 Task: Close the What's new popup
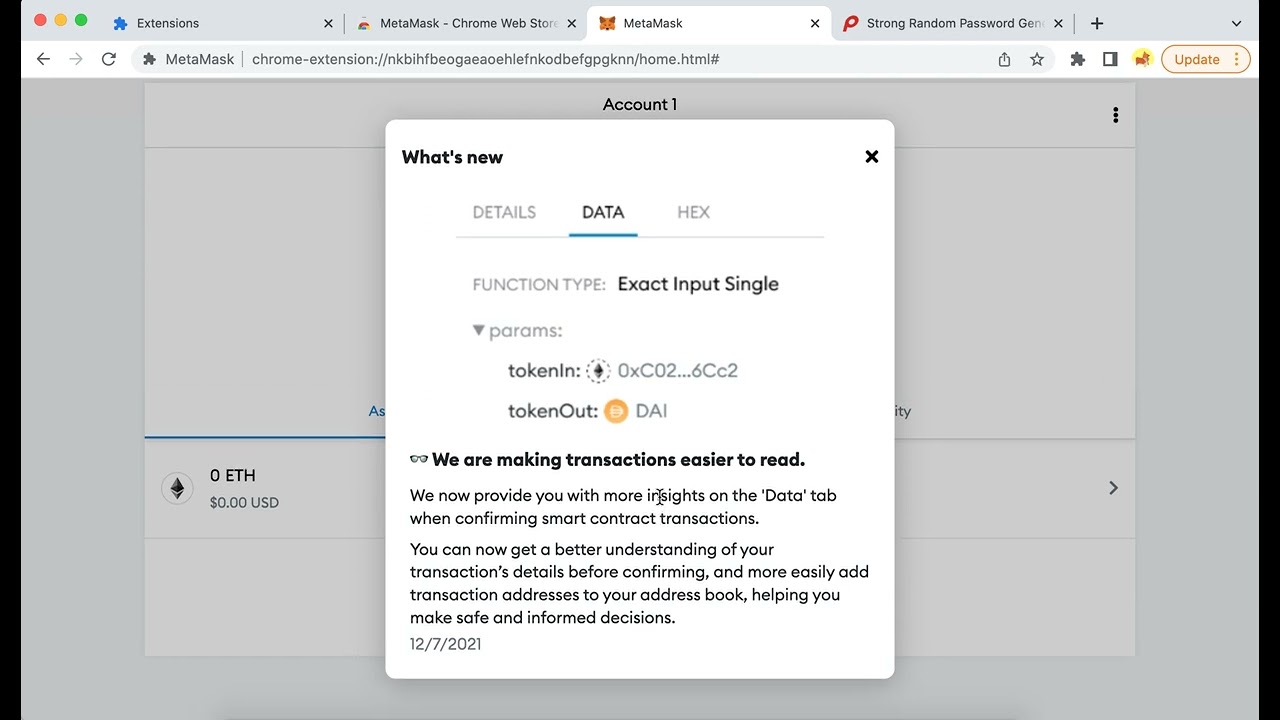click(x=871, y=156)
